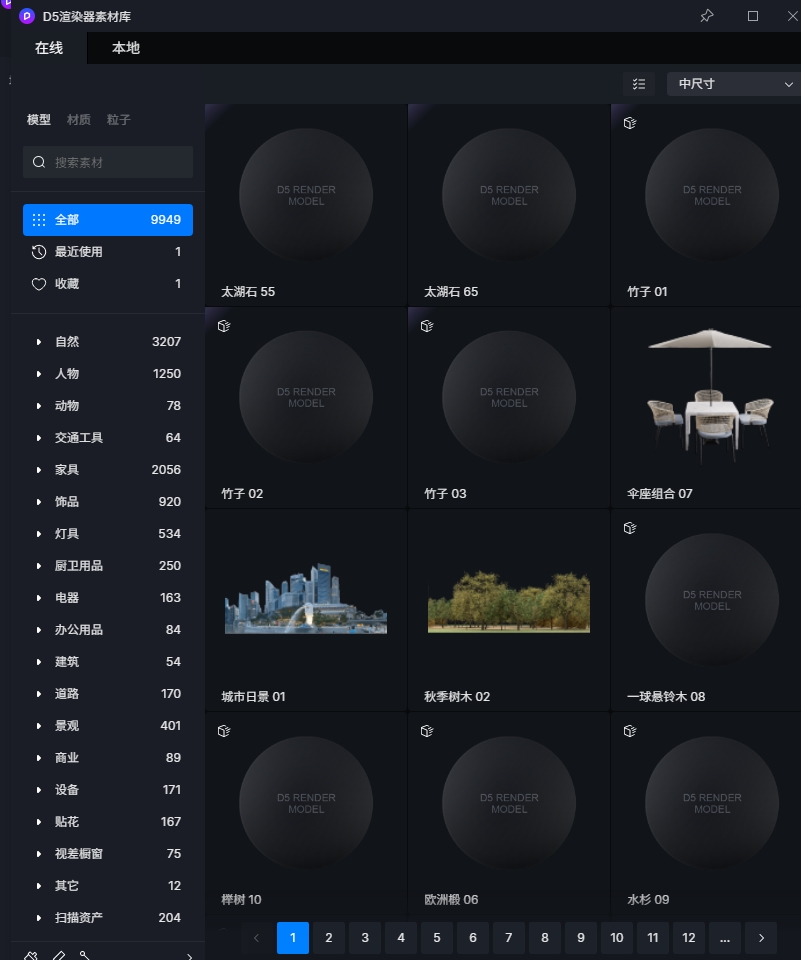Open 最近使用 via the clock icon
Image resolution: width=801 pixels, height=960 pixels.
(39, 252)
